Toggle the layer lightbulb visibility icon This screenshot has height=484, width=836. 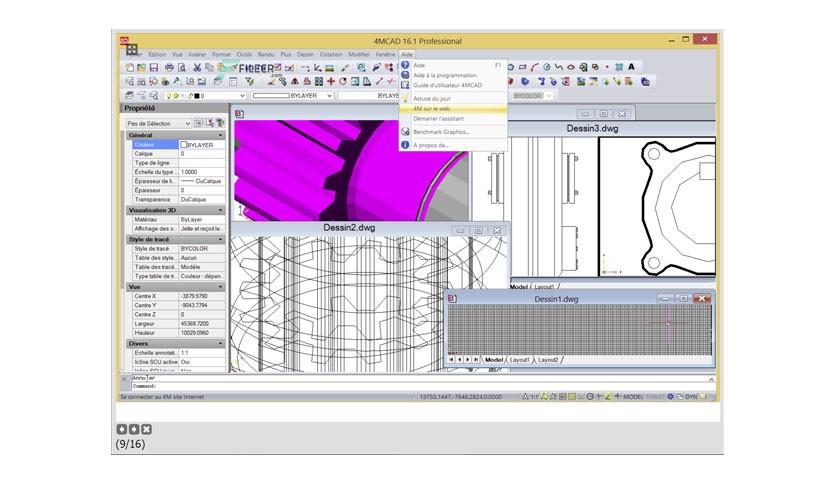[170, 96]
